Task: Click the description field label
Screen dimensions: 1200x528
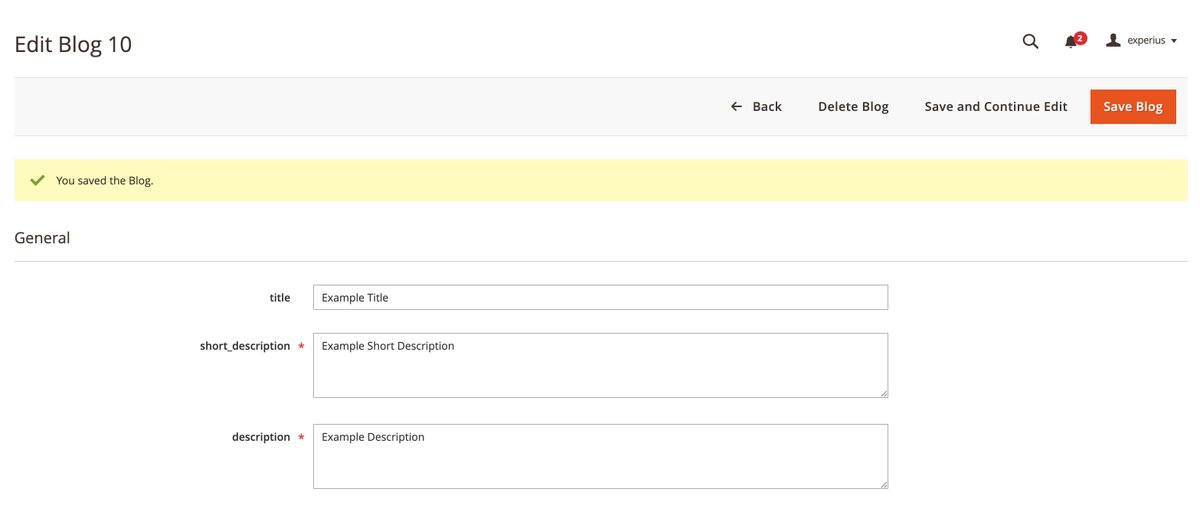Action: (x=261, y=437)
